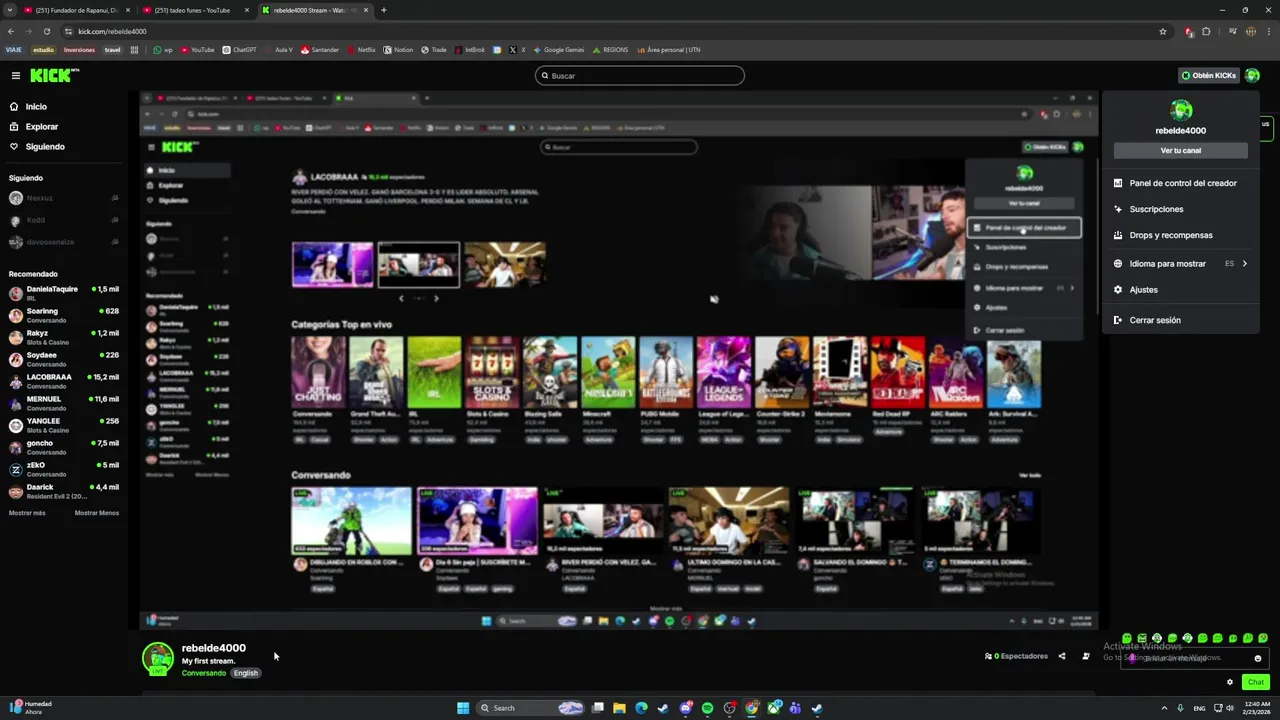
Task: Open the ChatGPT bookmark
Action: tap(239, 50)
